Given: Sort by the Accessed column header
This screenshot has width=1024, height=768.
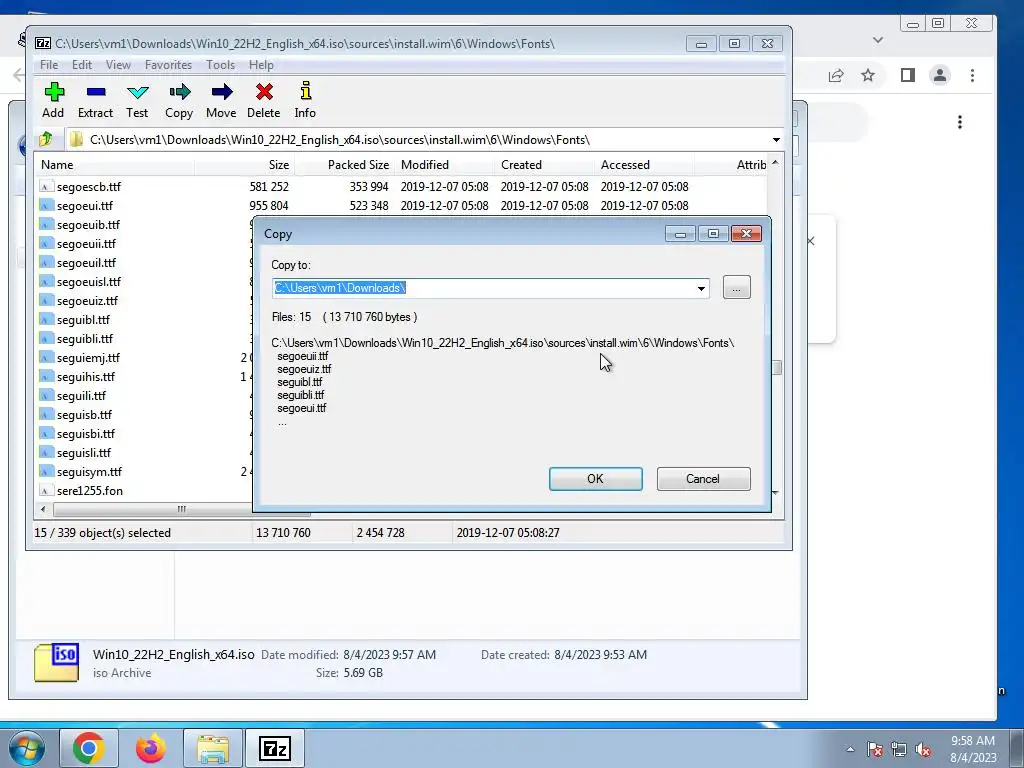Looking at the screenshot, I should coord(645,165).
